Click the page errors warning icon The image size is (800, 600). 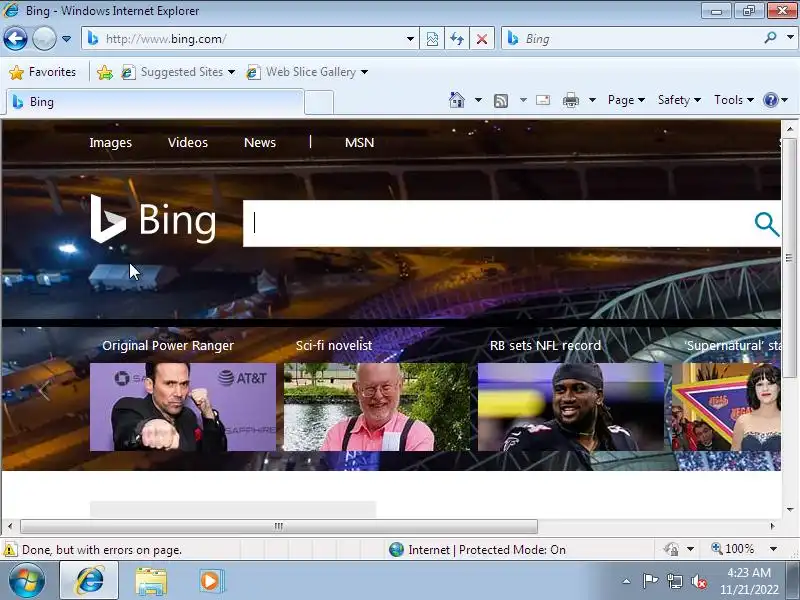[x=10, y=550]
